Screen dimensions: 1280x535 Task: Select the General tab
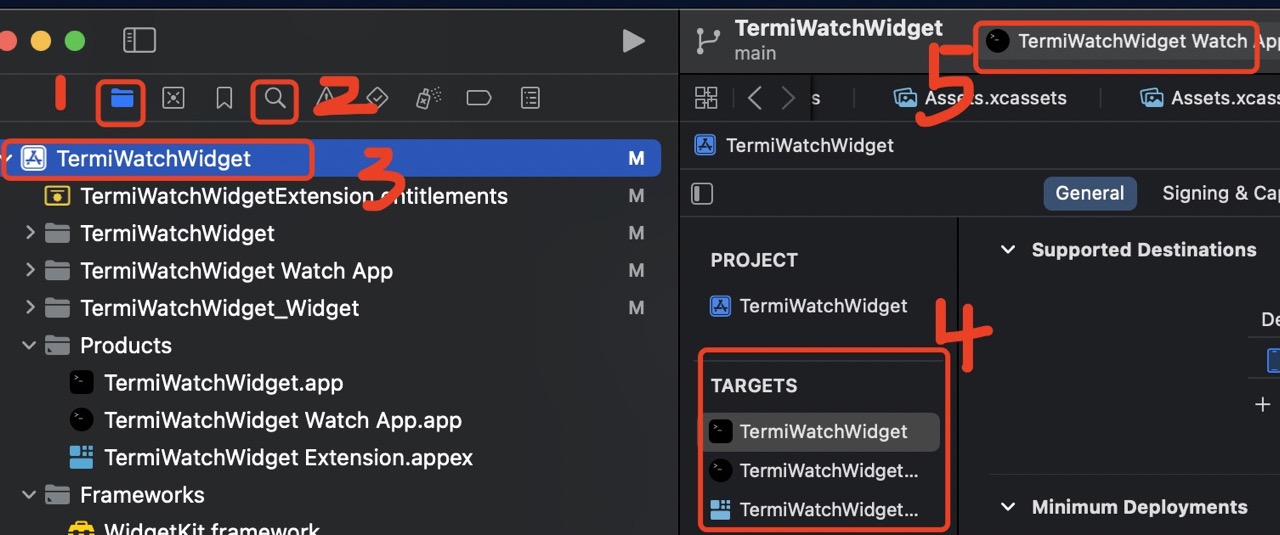point(1090,193)
